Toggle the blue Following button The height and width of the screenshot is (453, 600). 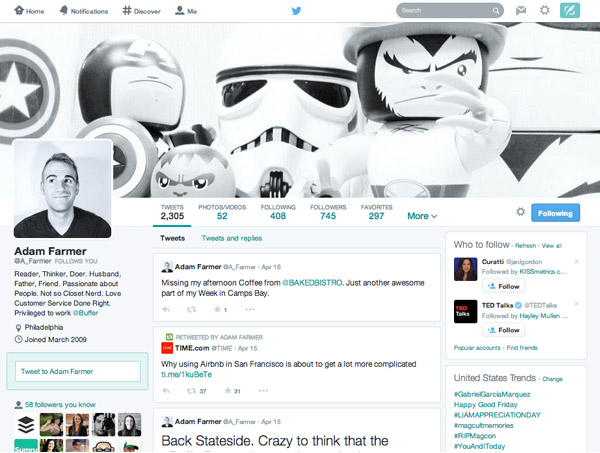(x=555, y=213)
